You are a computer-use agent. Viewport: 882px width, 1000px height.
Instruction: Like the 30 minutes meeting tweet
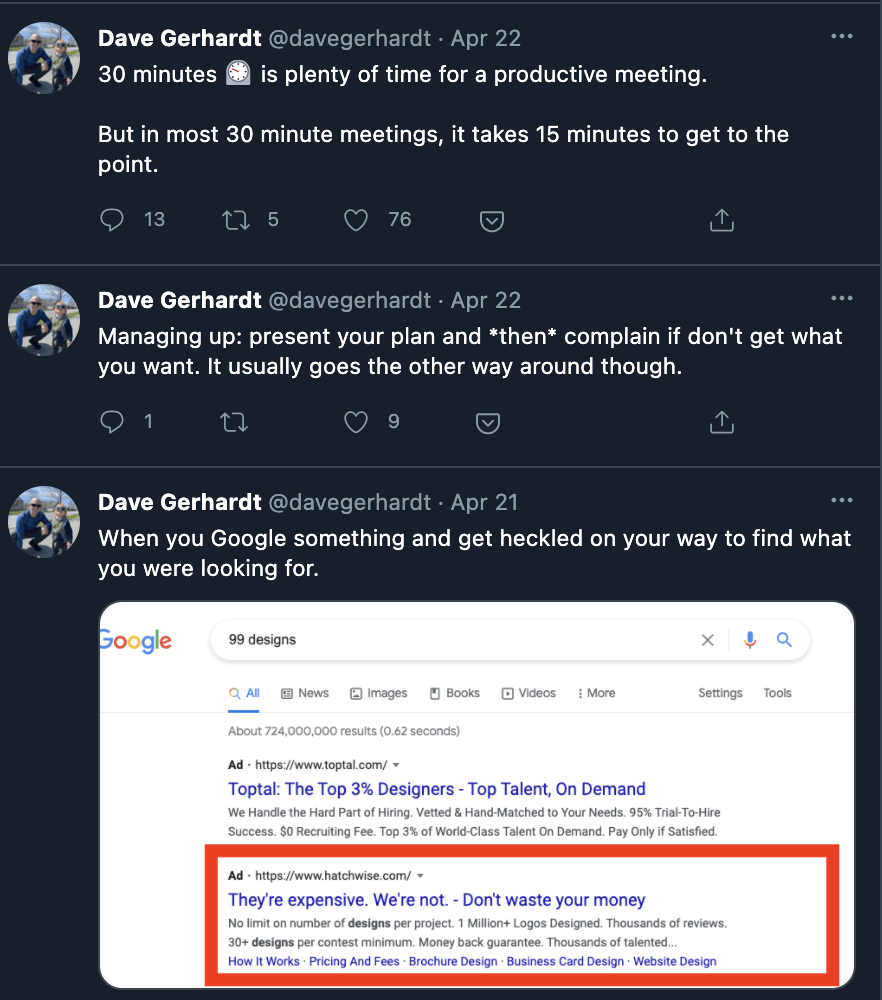(356, 220)
